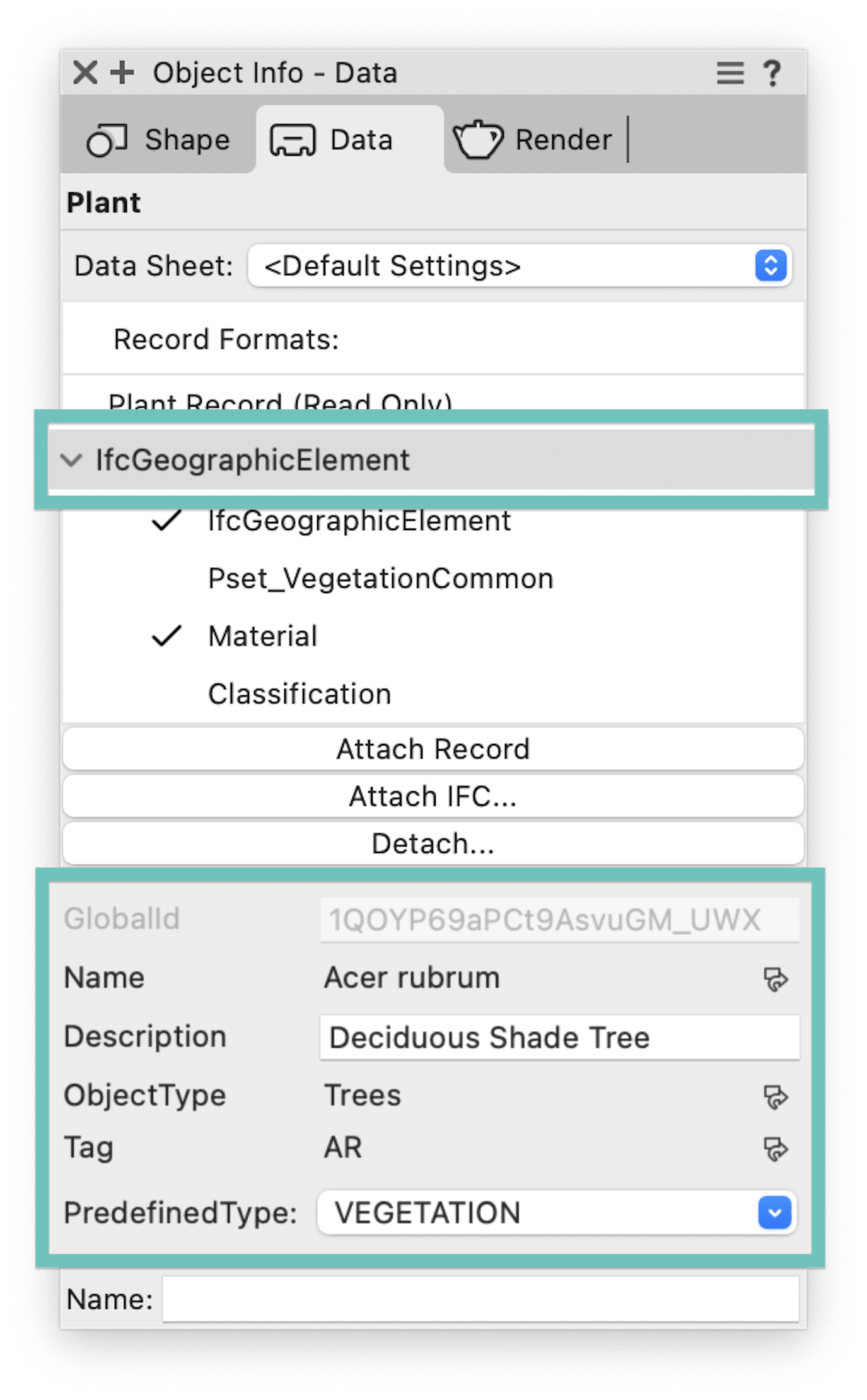Enable the Classification entry
The width and height of the screenshot is (867, 1400).
coord(300,694)
